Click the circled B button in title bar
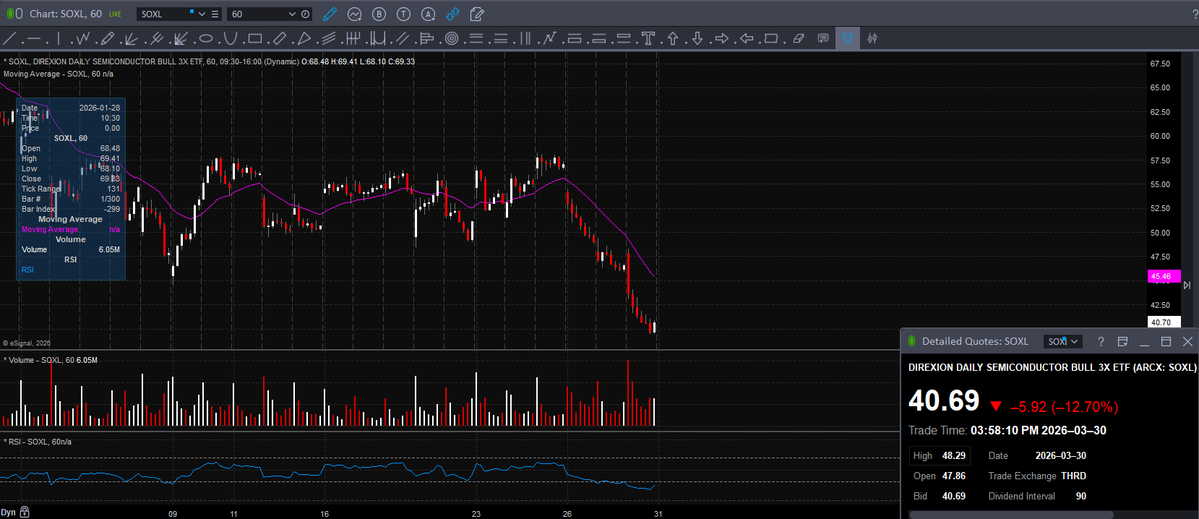 379,14
